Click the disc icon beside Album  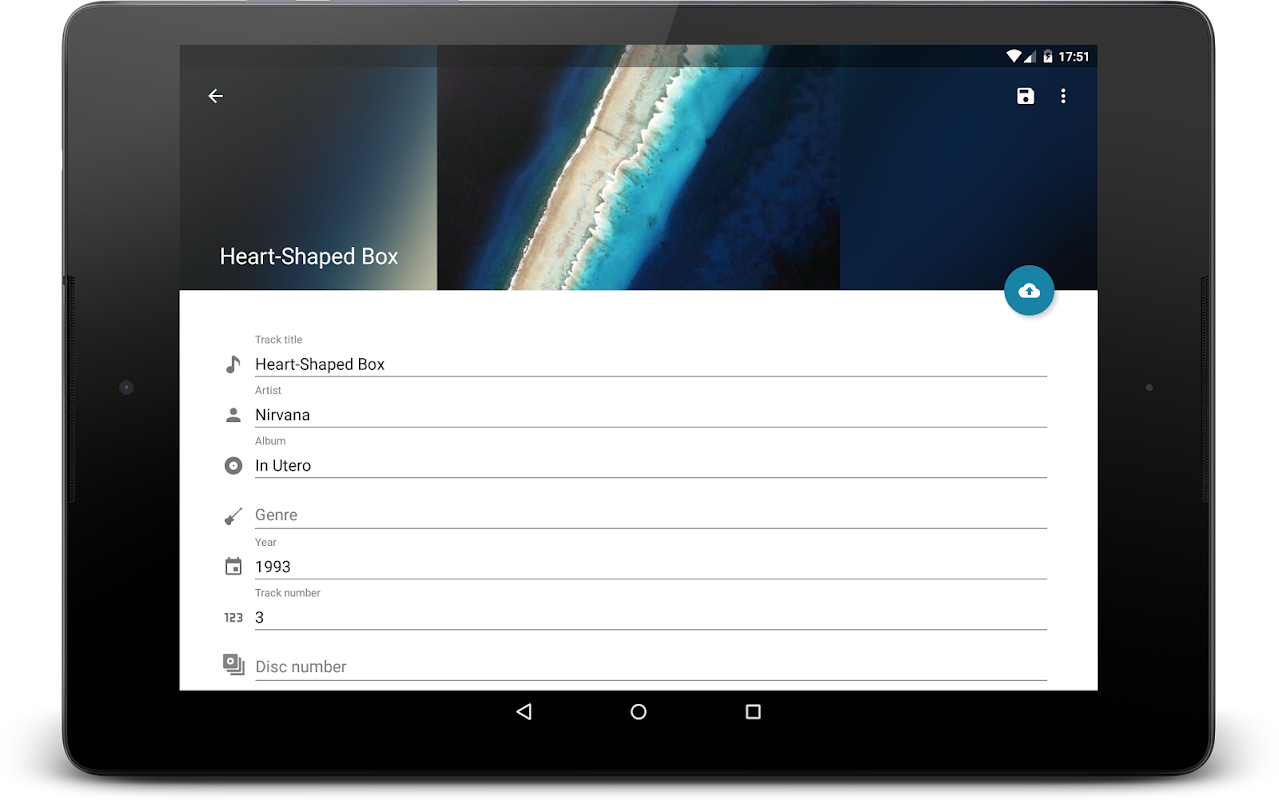click(233, 465)
